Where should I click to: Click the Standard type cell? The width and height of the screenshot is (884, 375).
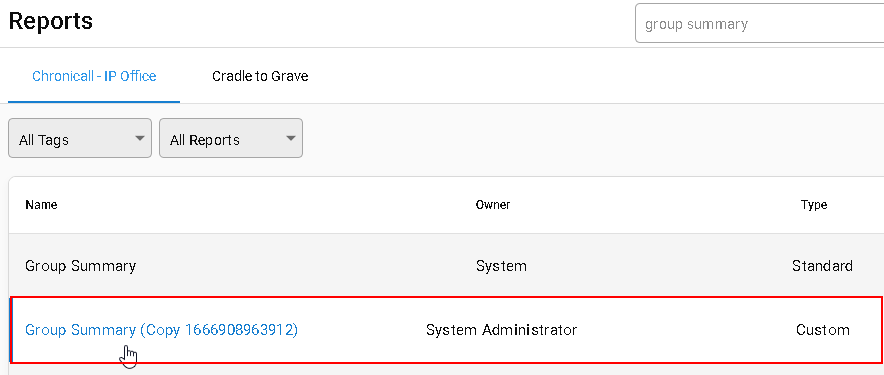coord(822,266)
